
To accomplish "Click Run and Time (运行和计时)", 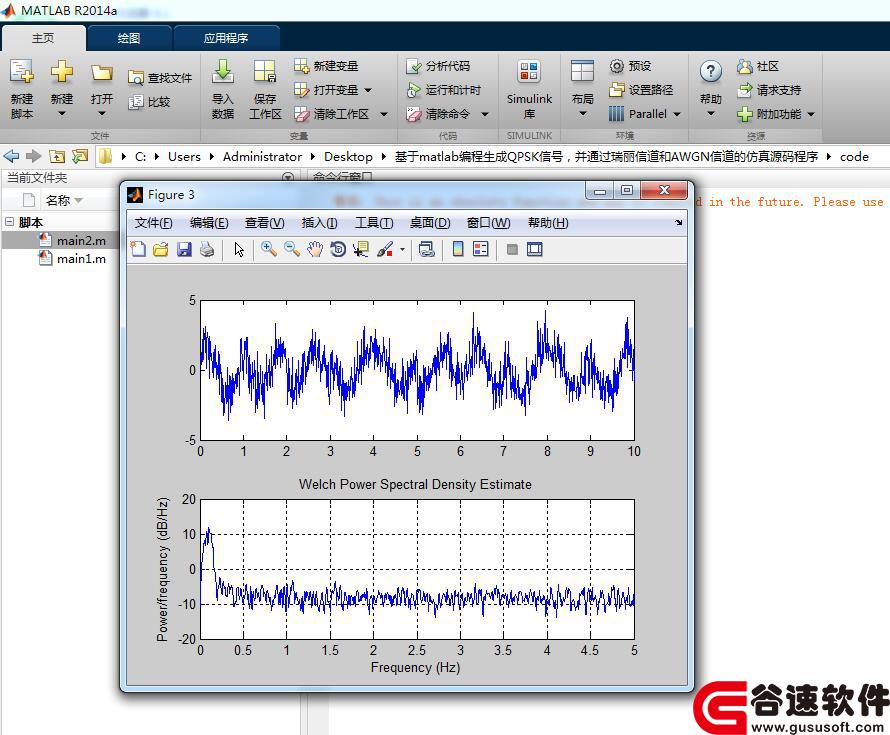I will pyautogui.click(x=443, y=90).
